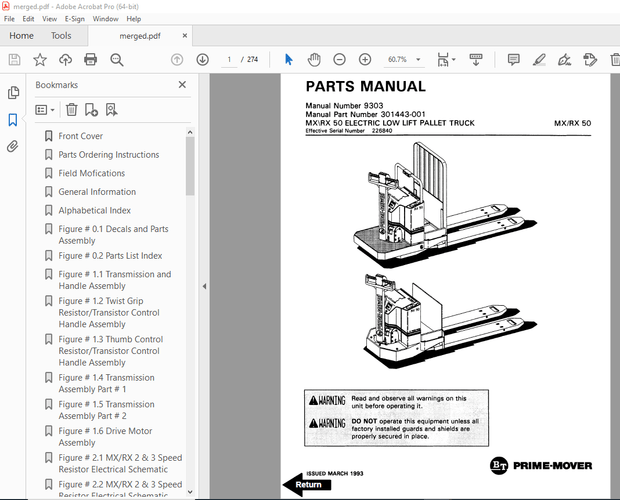Go to previous page arrow icon

(x=177, y=60)
